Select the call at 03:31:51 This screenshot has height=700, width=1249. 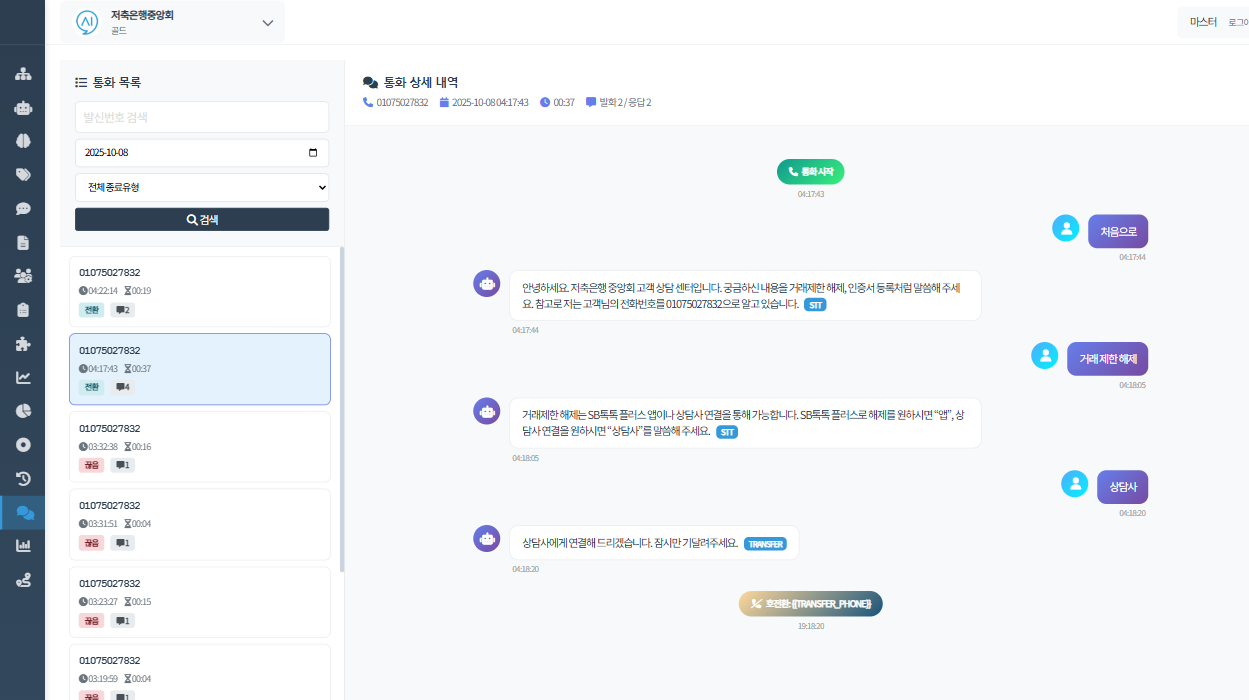[200, 524]
